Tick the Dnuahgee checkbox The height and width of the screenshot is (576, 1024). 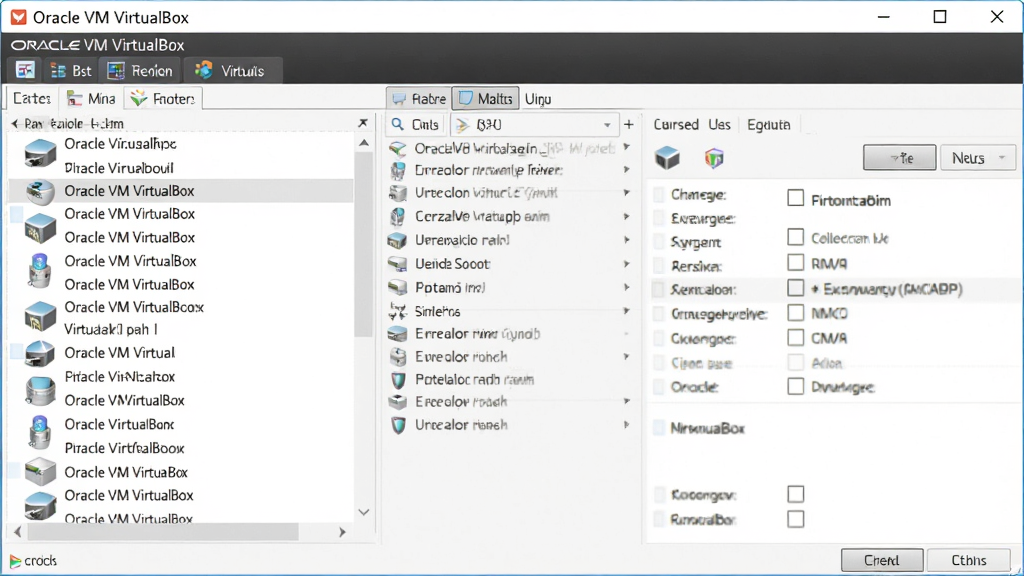coord(795,386)
